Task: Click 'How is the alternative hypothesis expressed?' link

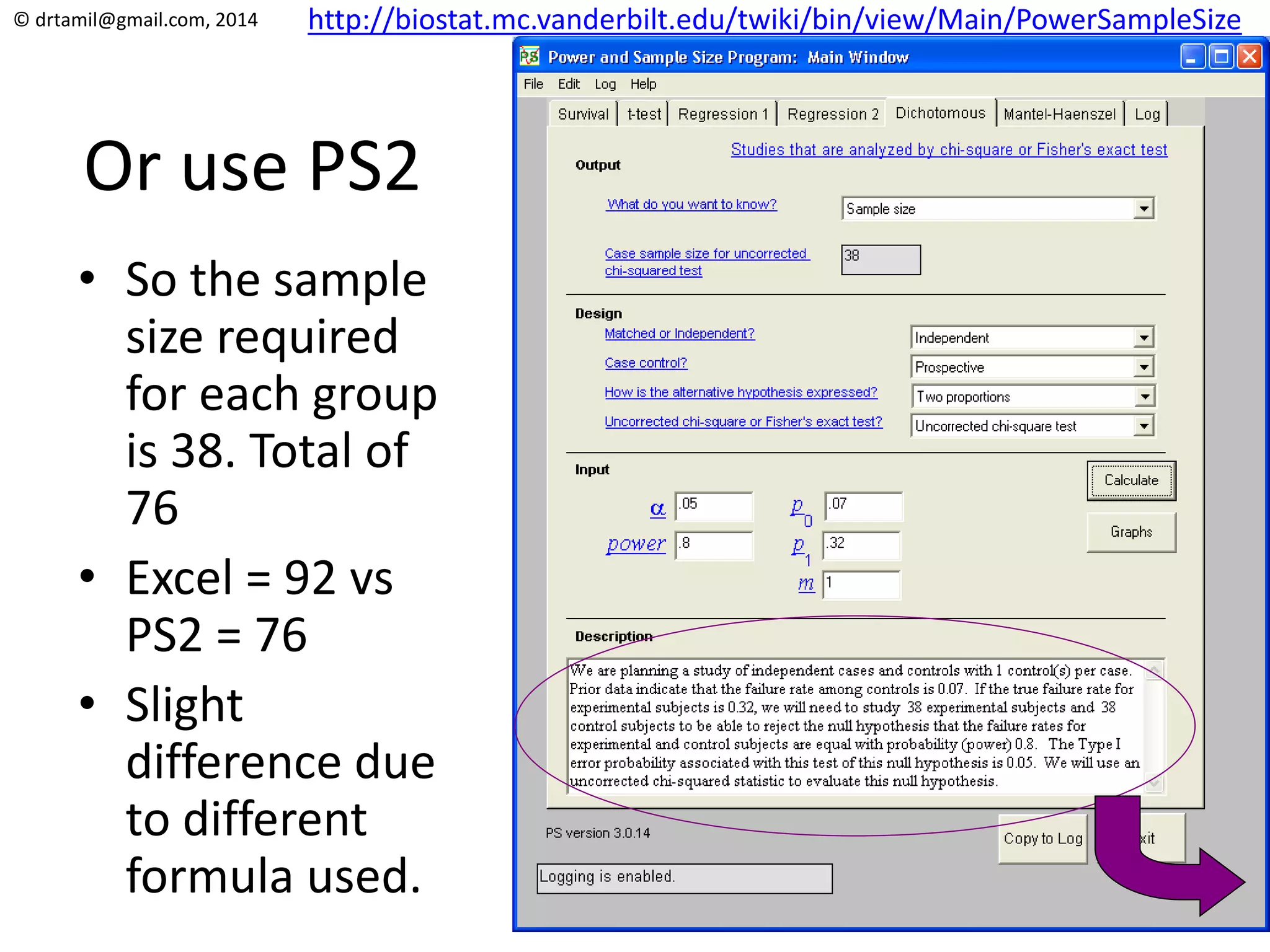Action: tap(741, 392)
